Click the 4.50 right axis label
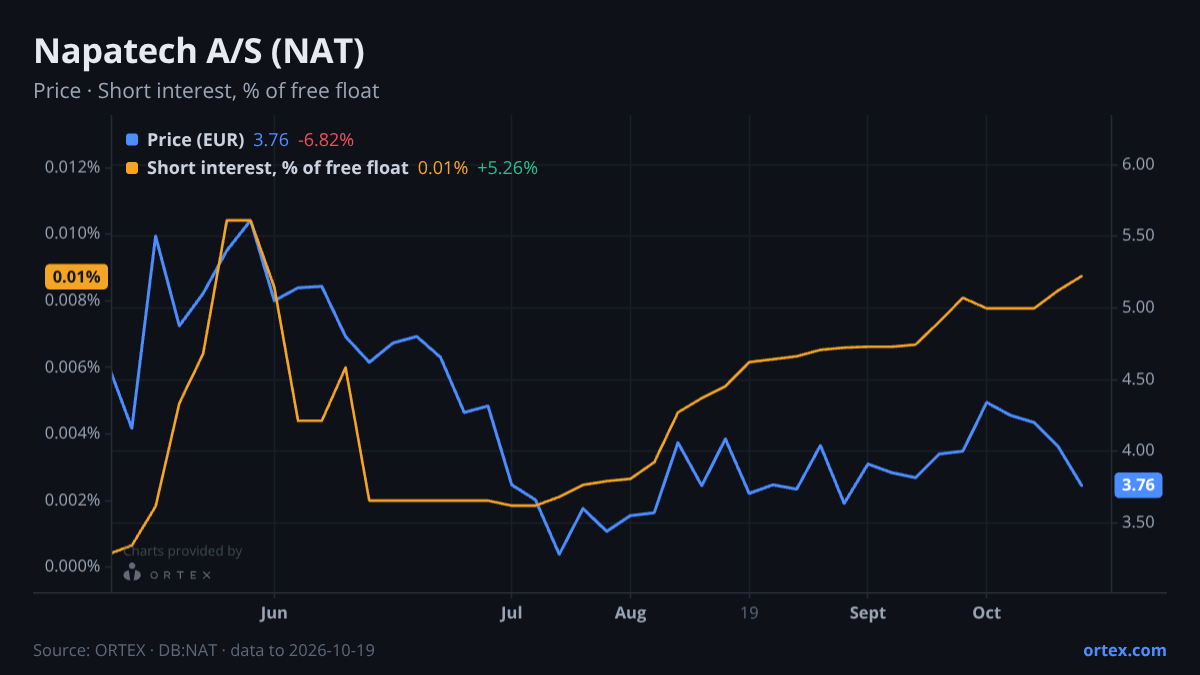Image resolution: width=1200 pixels, height=675 pixels. pos(1139,379)
